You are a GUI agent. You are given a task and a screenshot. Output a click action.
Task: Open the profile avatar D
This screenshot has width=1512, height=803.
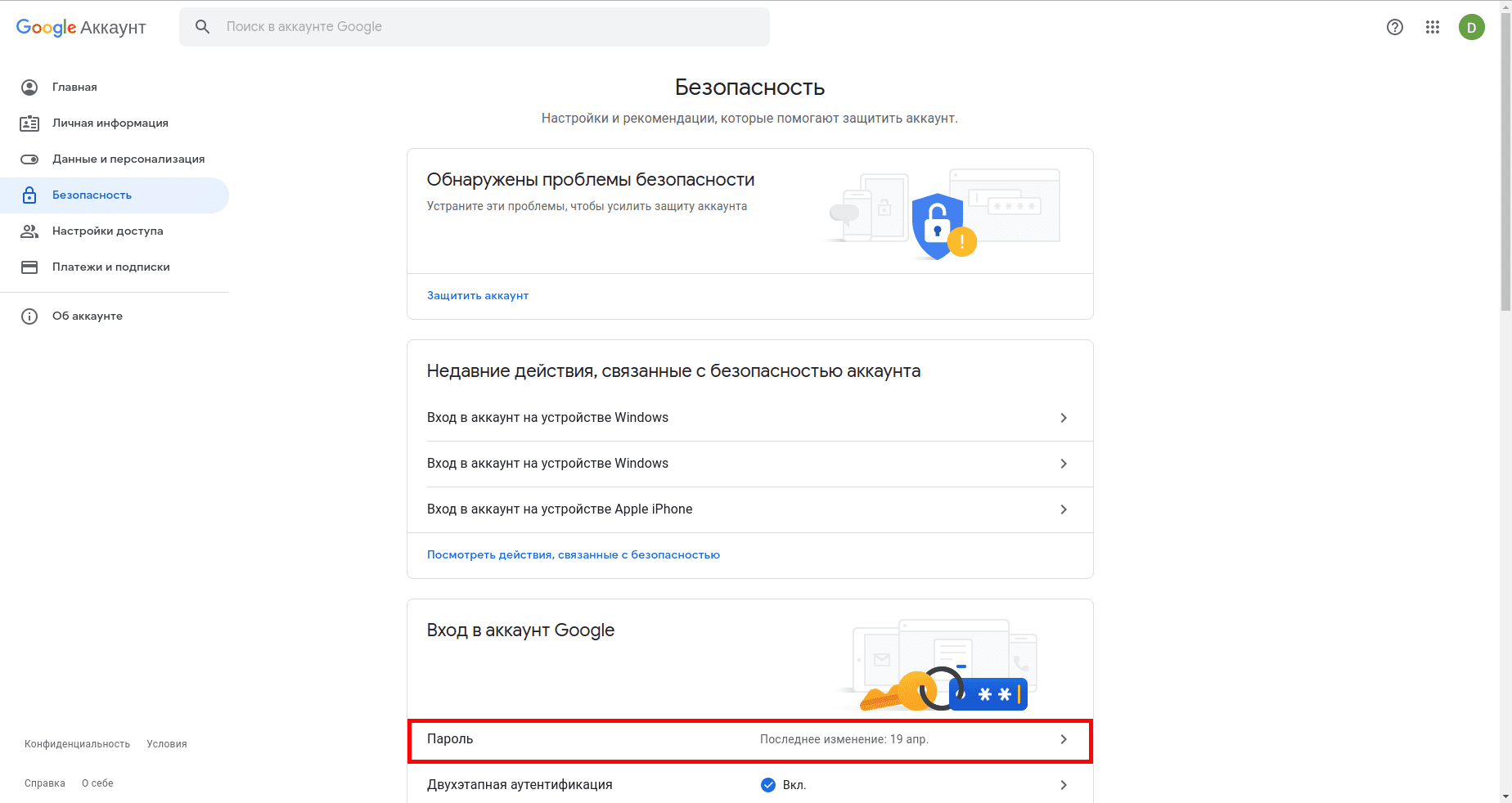(1471, 27)
